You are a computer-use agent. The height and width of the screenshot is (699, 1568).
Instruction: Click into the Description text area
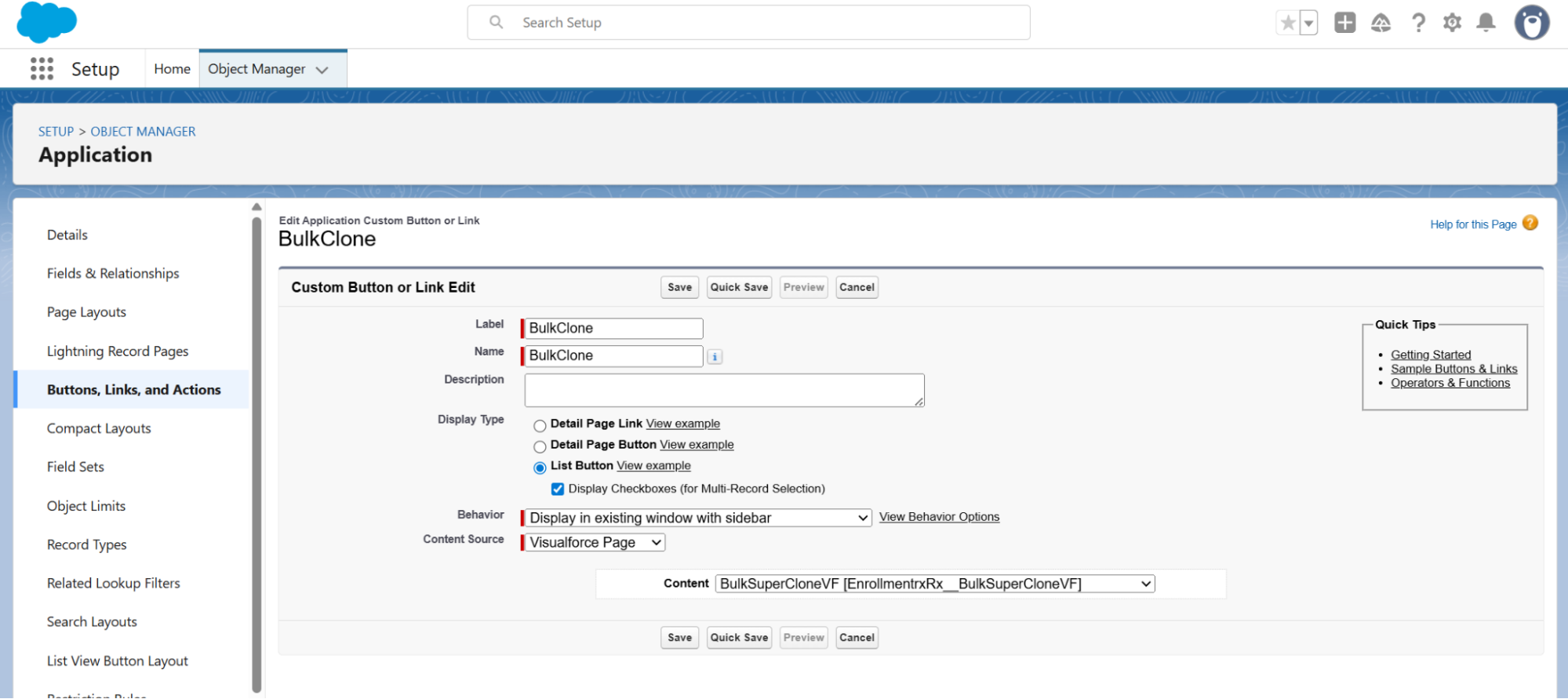(724, 391)
